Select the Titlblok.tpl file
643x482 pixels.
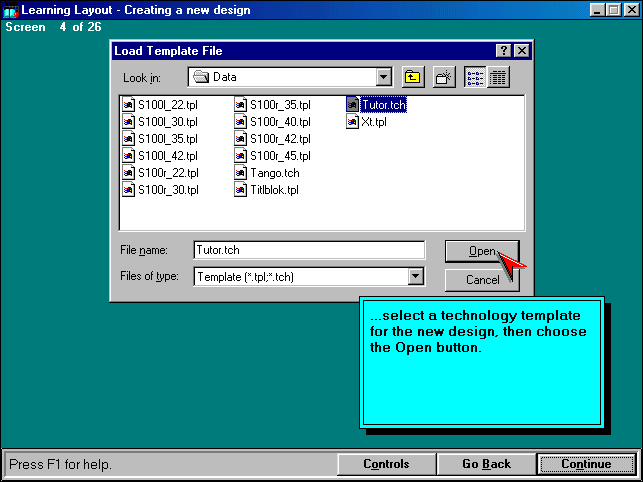(273, 190)
